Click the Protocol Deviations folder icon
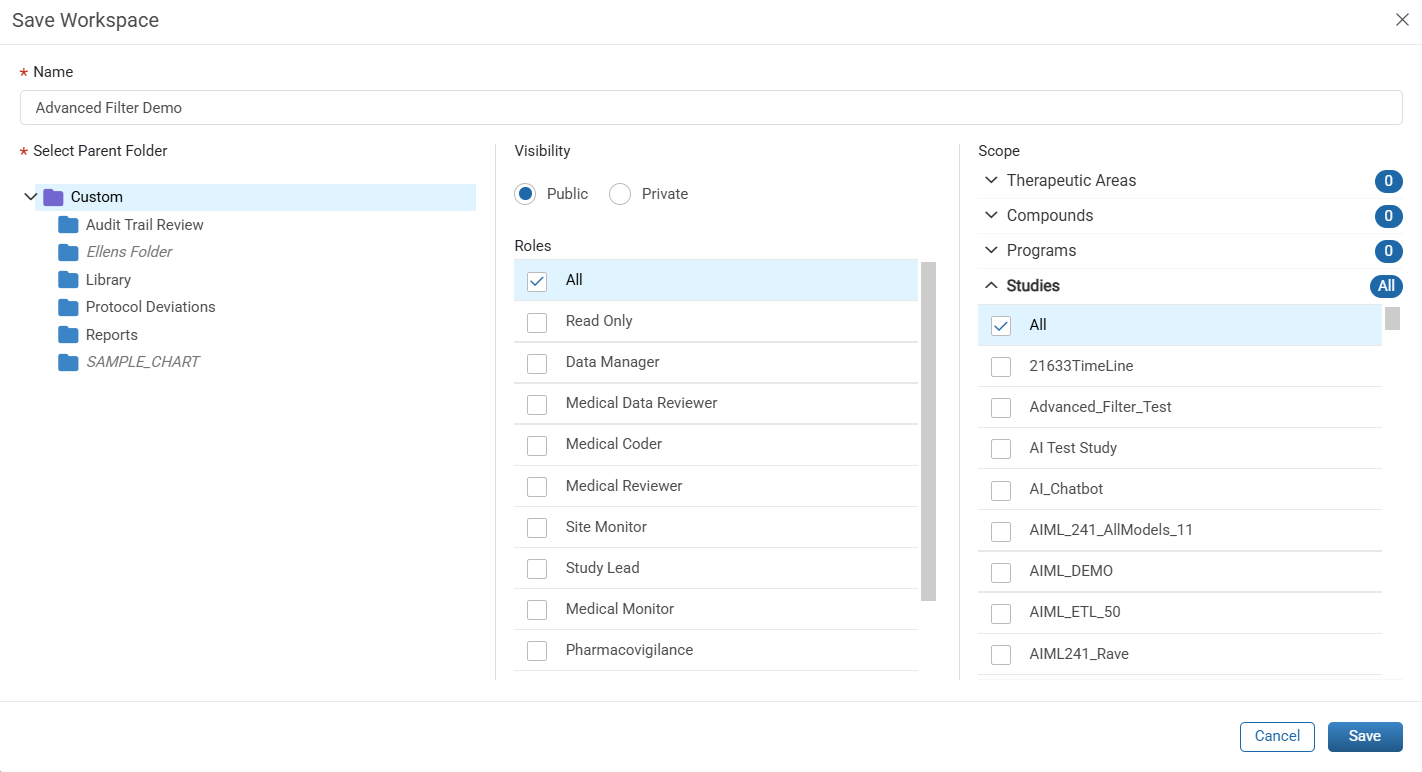The height and width of the screenshot is (772, 1422). [68, 307]
